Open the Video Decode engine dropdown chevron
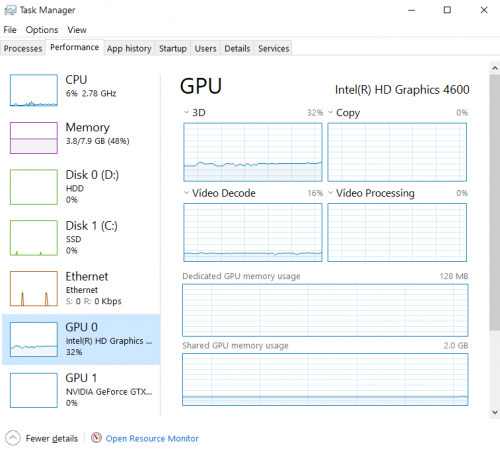This screenshot has height=456, width=500. click(x=186, y=193)
